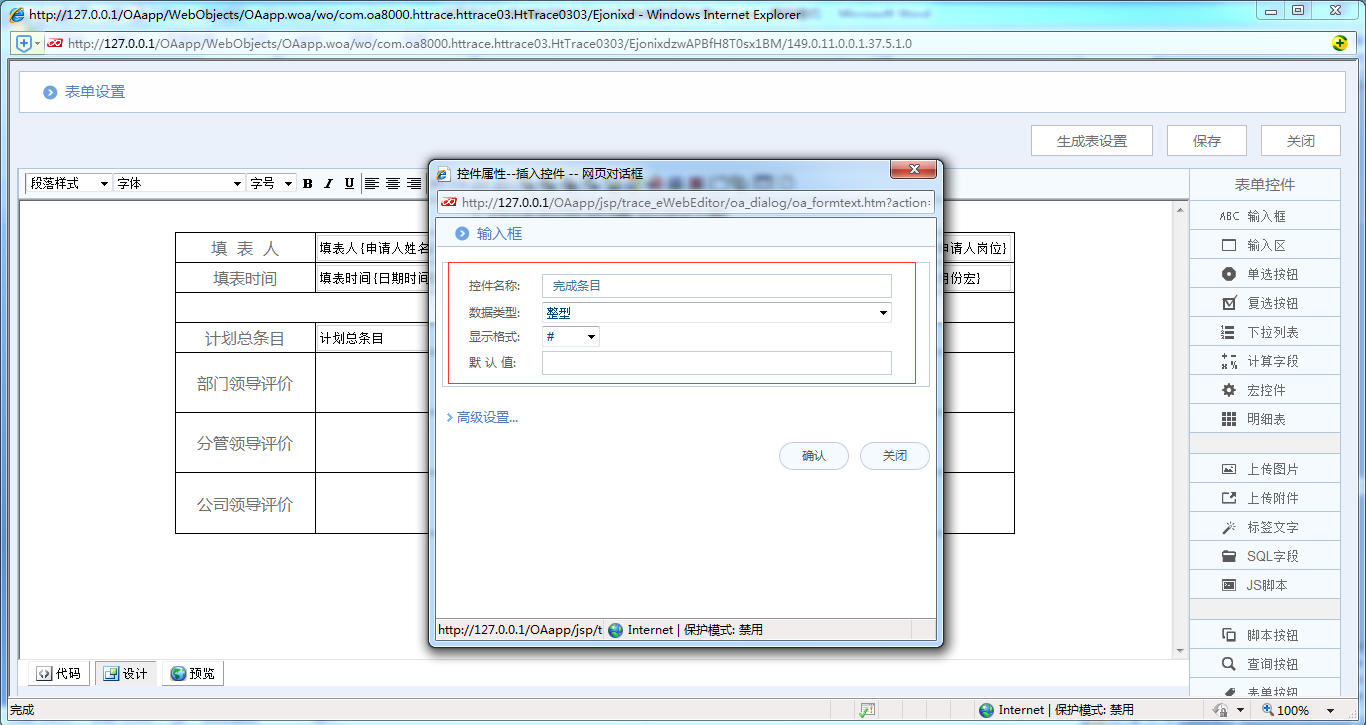Confirm the dialog with the 确认 button
The image size is (1366, 725).
pos(813,455)
